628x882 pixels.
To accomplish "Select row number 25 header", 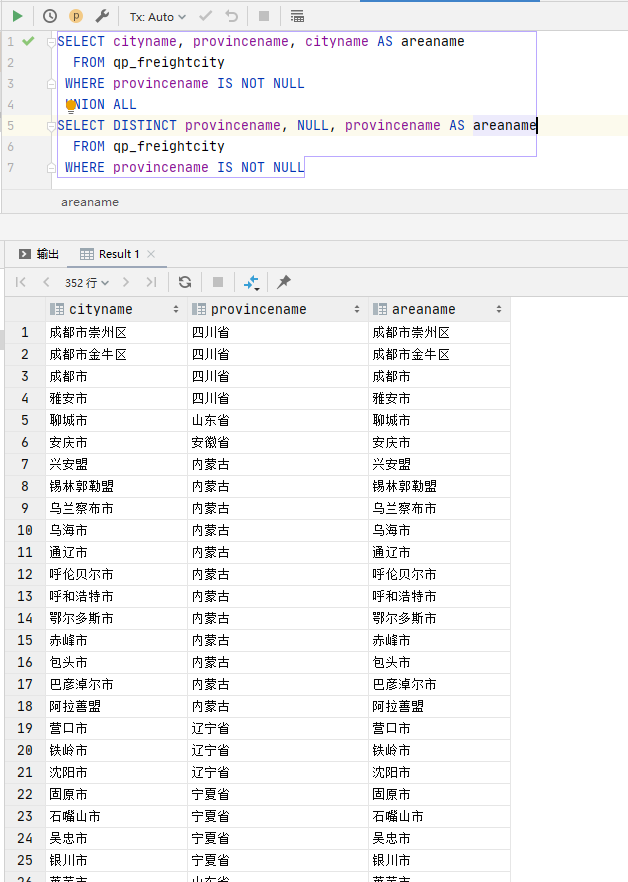I will pos(25,860).
